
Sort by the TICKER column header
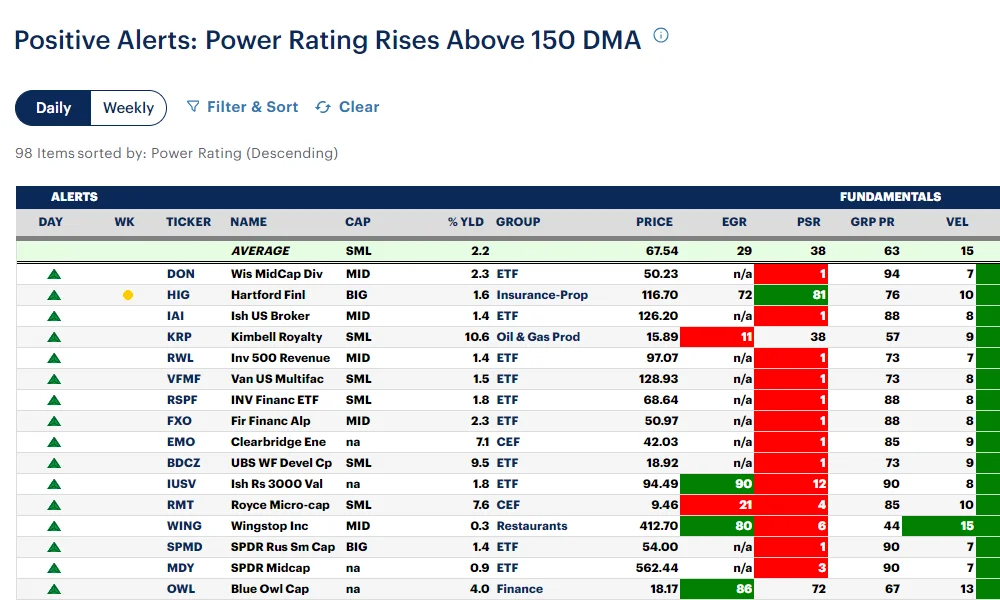pyautogui.click(x=188, y=222)
